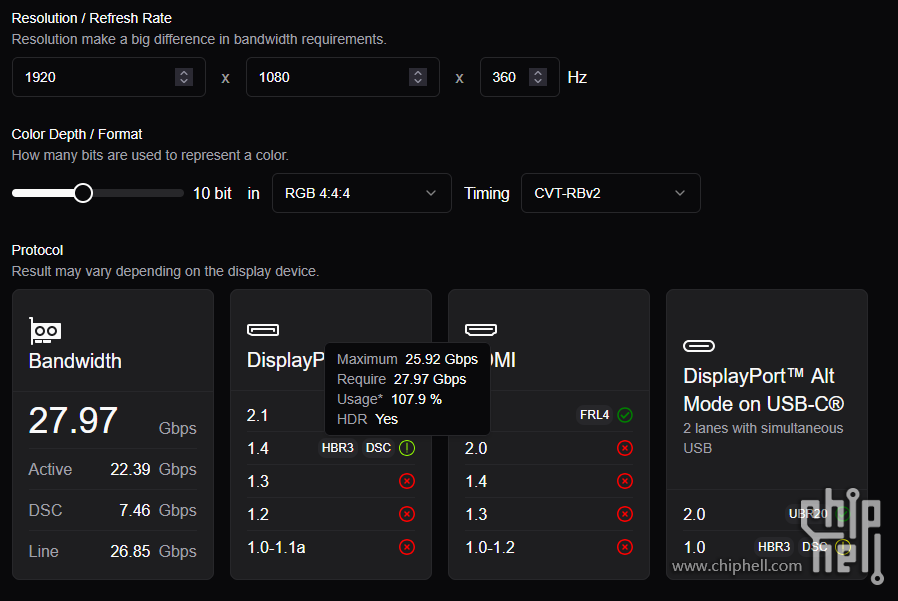The width and height of the screenshot is (898, 601).
Task: Click the DSC badge on DisplayPort 1.4 row
Action: [378, 447]
